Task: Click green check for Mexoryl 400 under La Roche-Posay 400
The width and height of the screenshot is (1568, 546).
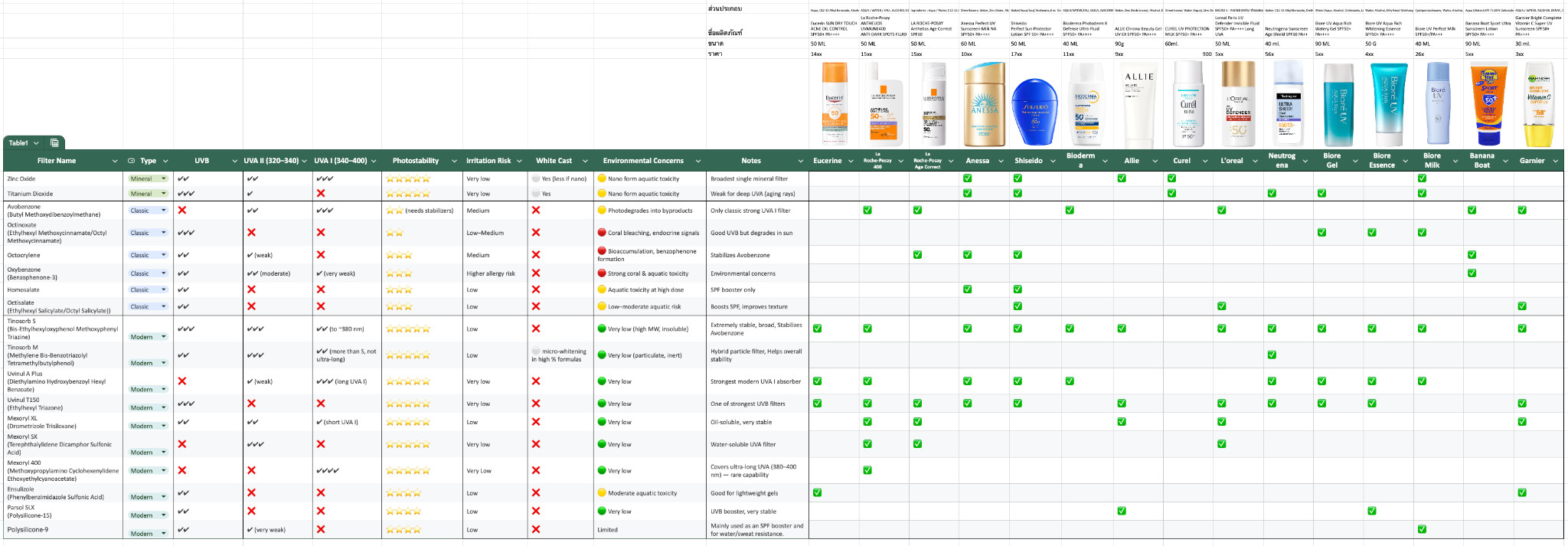Action: point(867,470)
